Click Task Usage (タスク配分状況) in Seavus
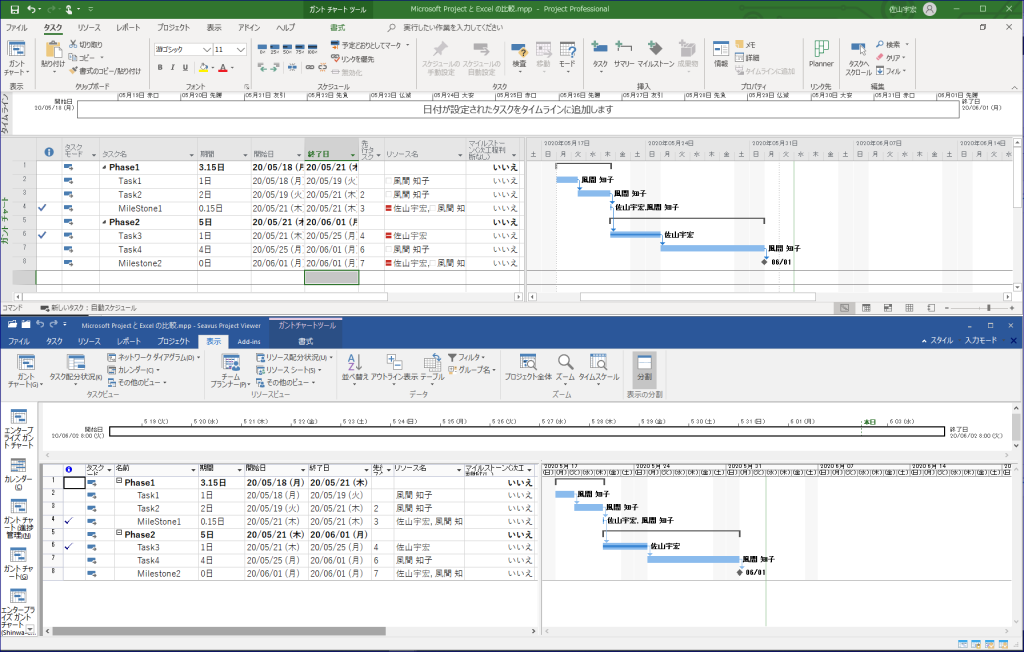Screen dimensions: 1024x652 (76, 368)
